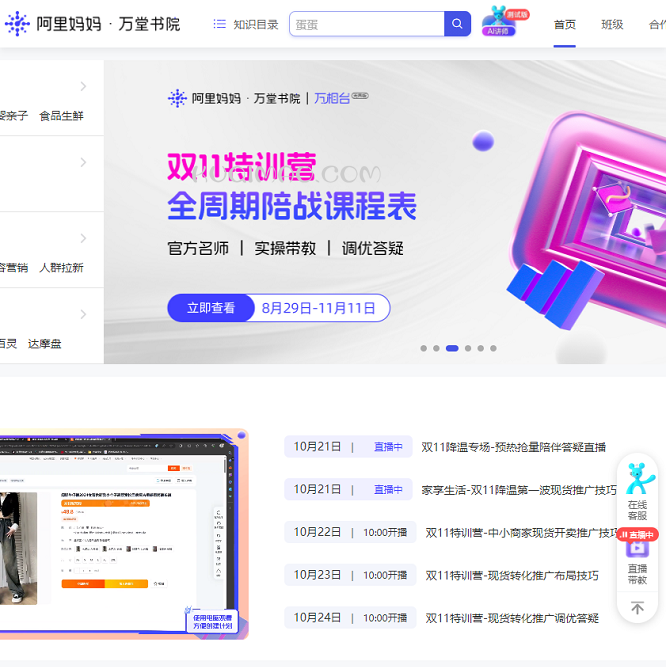This screenshot has height=667, width=666.
Task: Click the 使用电脑观看 note on thumbnail
Action: pos(212,622)
